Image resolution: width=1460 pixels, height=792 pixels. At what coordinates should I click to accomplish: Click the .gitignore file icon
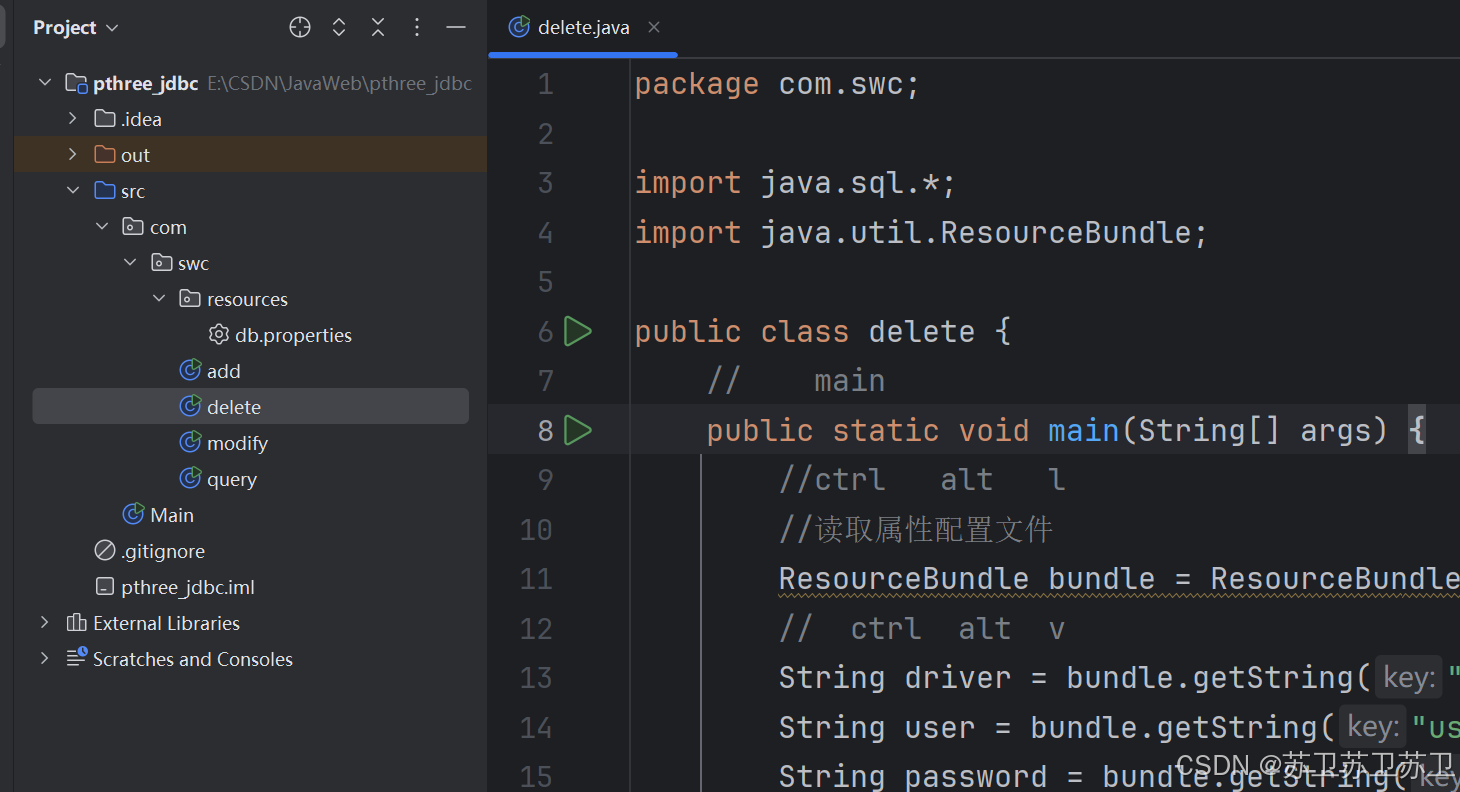[x=104, y=551]
